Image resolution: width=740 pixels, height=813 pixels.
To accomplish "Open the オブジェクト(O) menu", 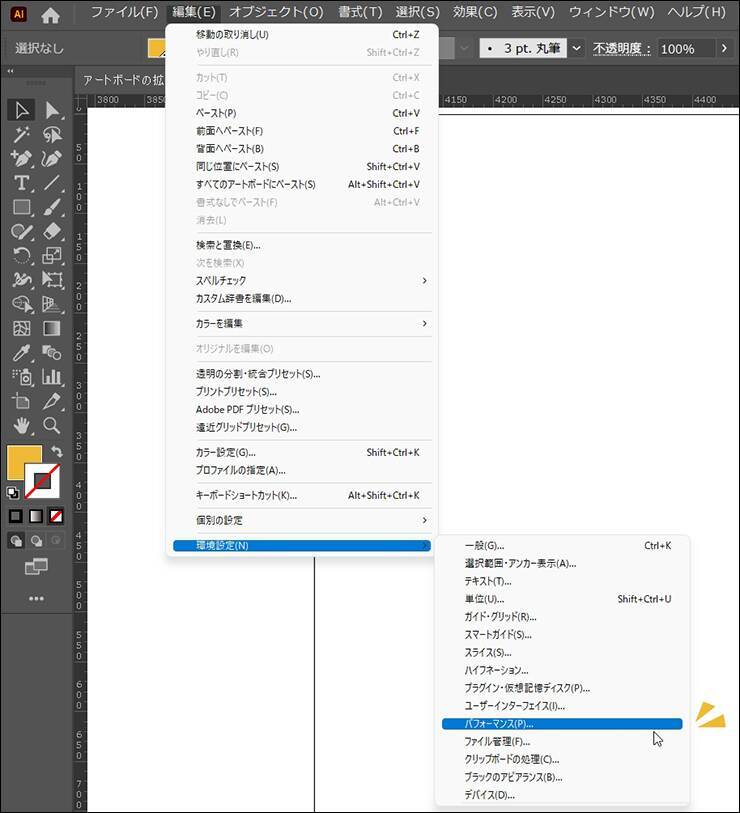I will 276,12.
